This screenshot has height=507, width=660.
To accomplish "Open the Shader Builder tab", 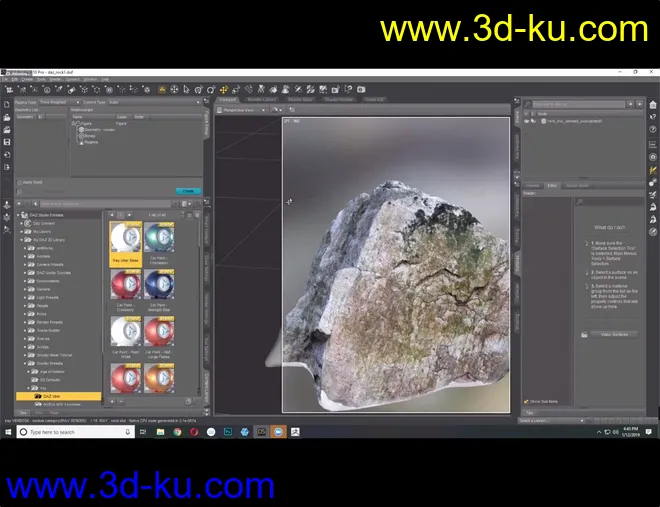I will coord(338,100).
